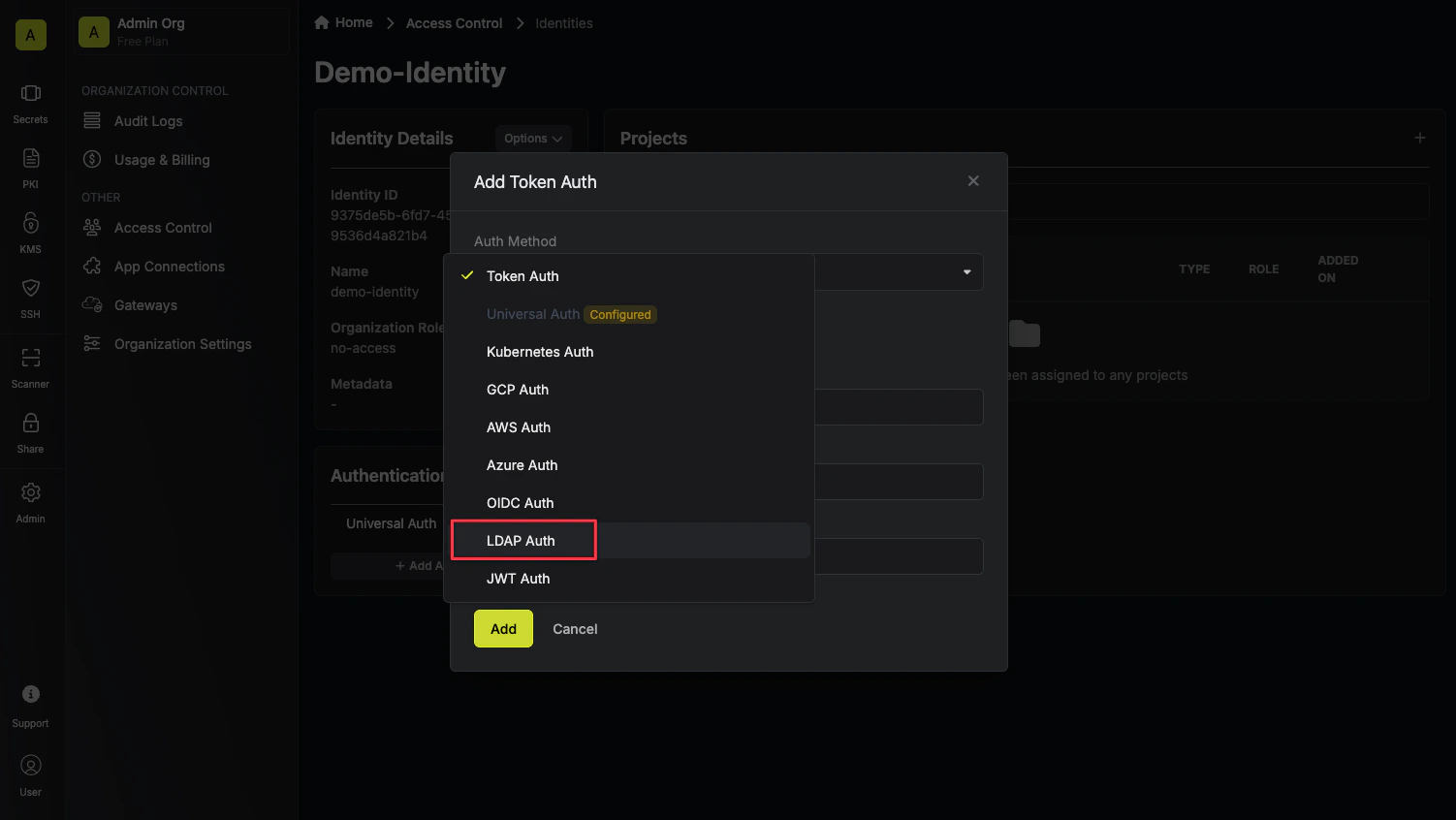Select AWS Auth option
This screenshot has width=1456, height=820.
[628, 427]
